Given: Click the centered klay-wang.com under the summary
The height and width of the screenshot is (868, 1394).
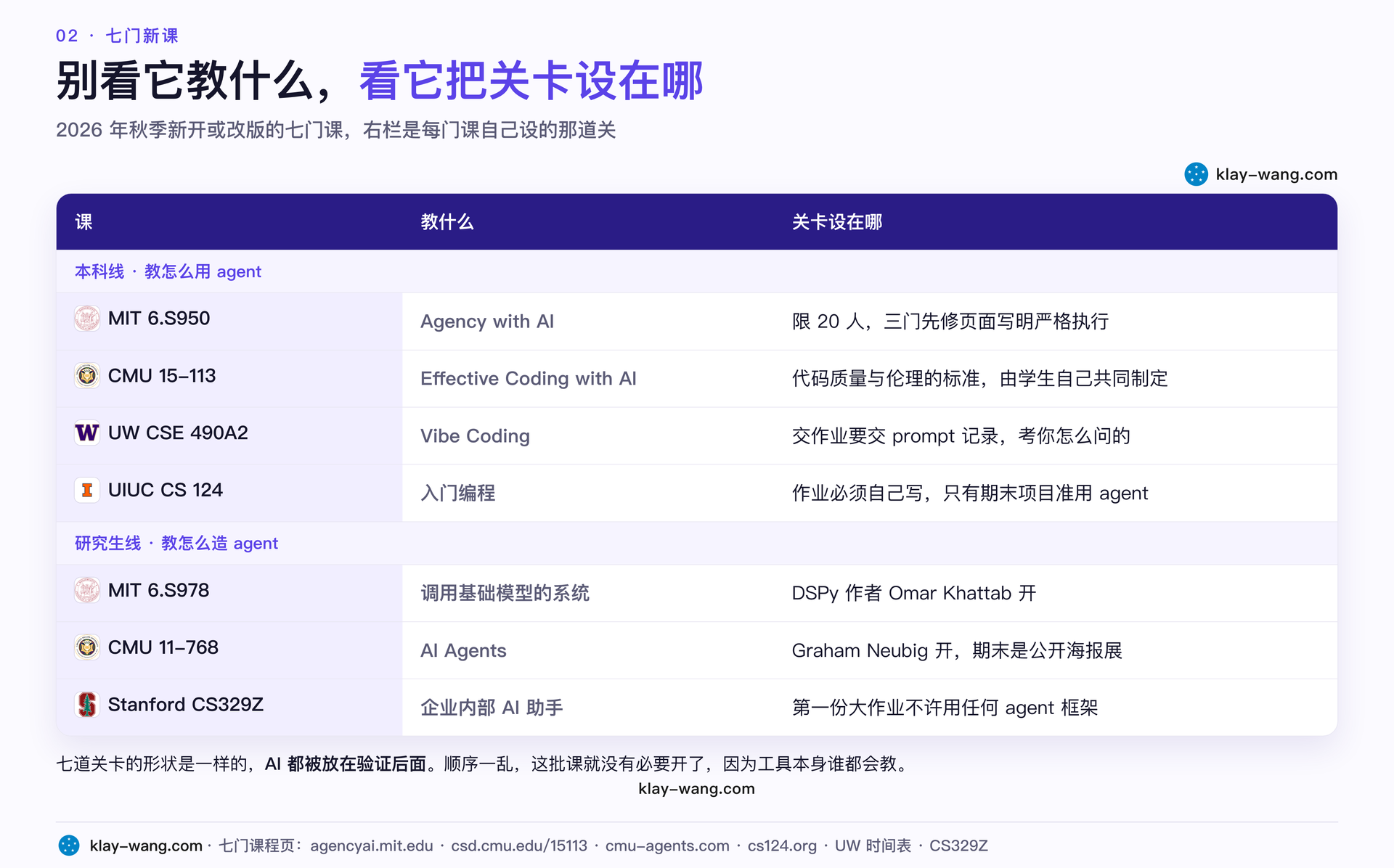Looking at the screenshot, I should [x=697, y=789].
